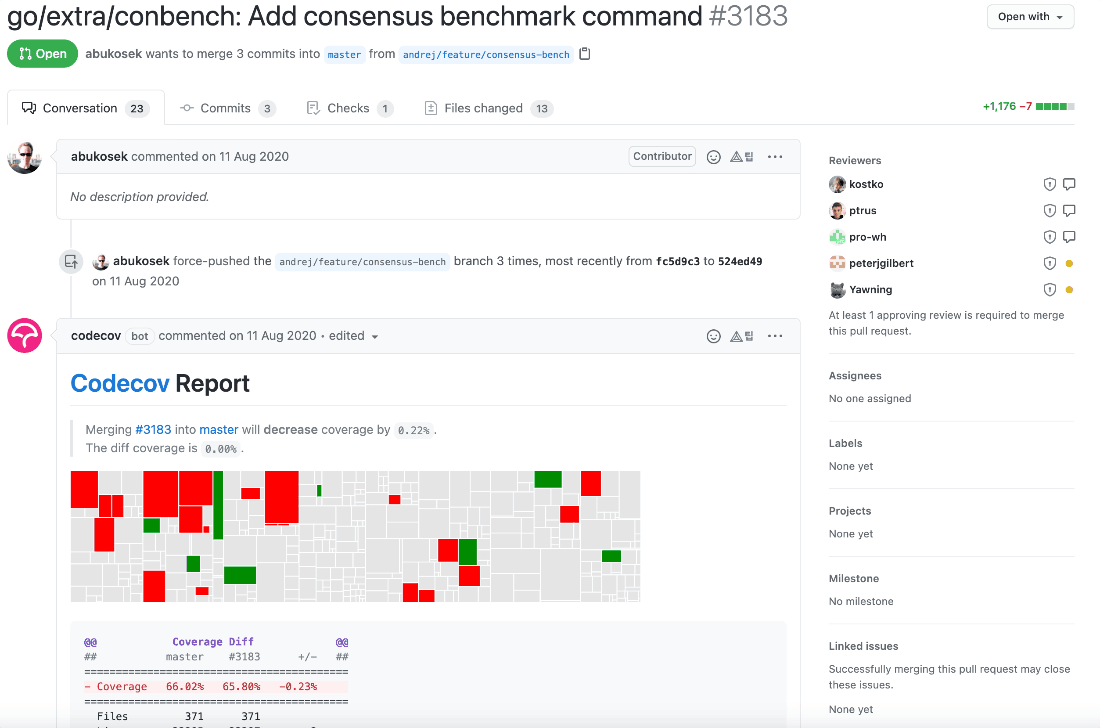
Task: Click the Linked issues sidebar heading
Action: 864,647
